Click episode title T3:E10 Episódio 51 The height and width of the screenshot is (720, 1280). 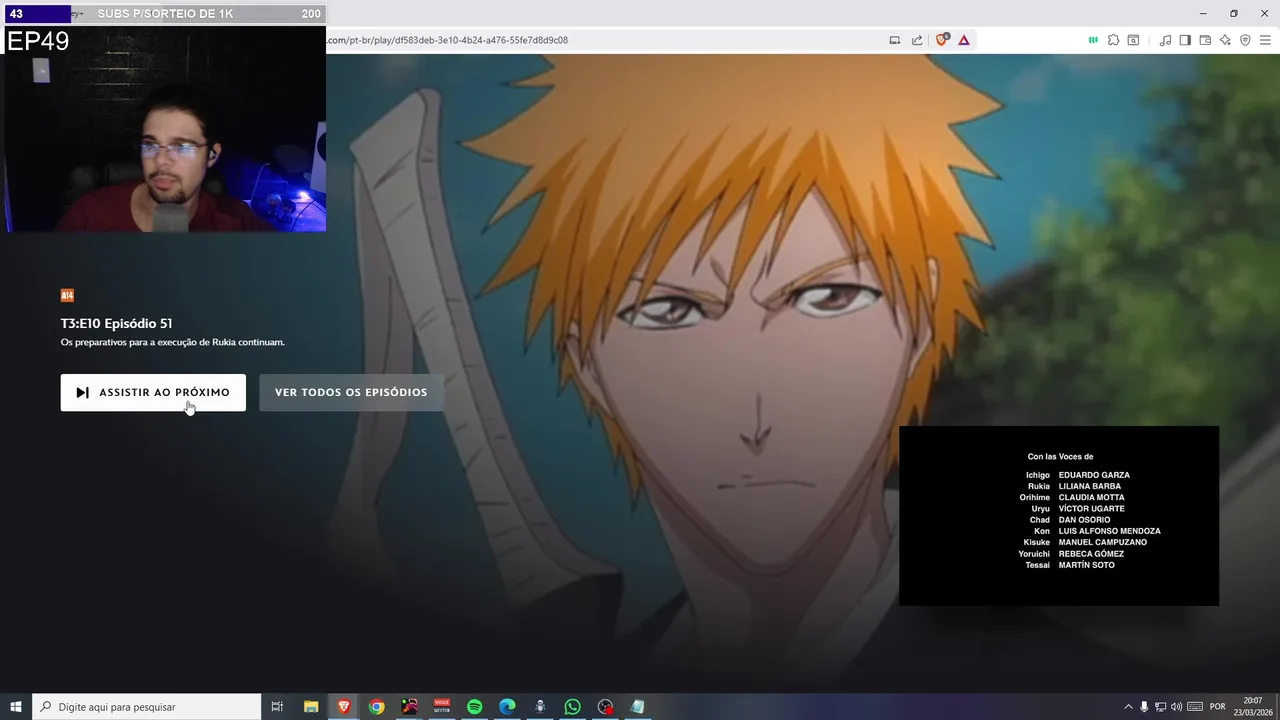[x=116, y=323]
